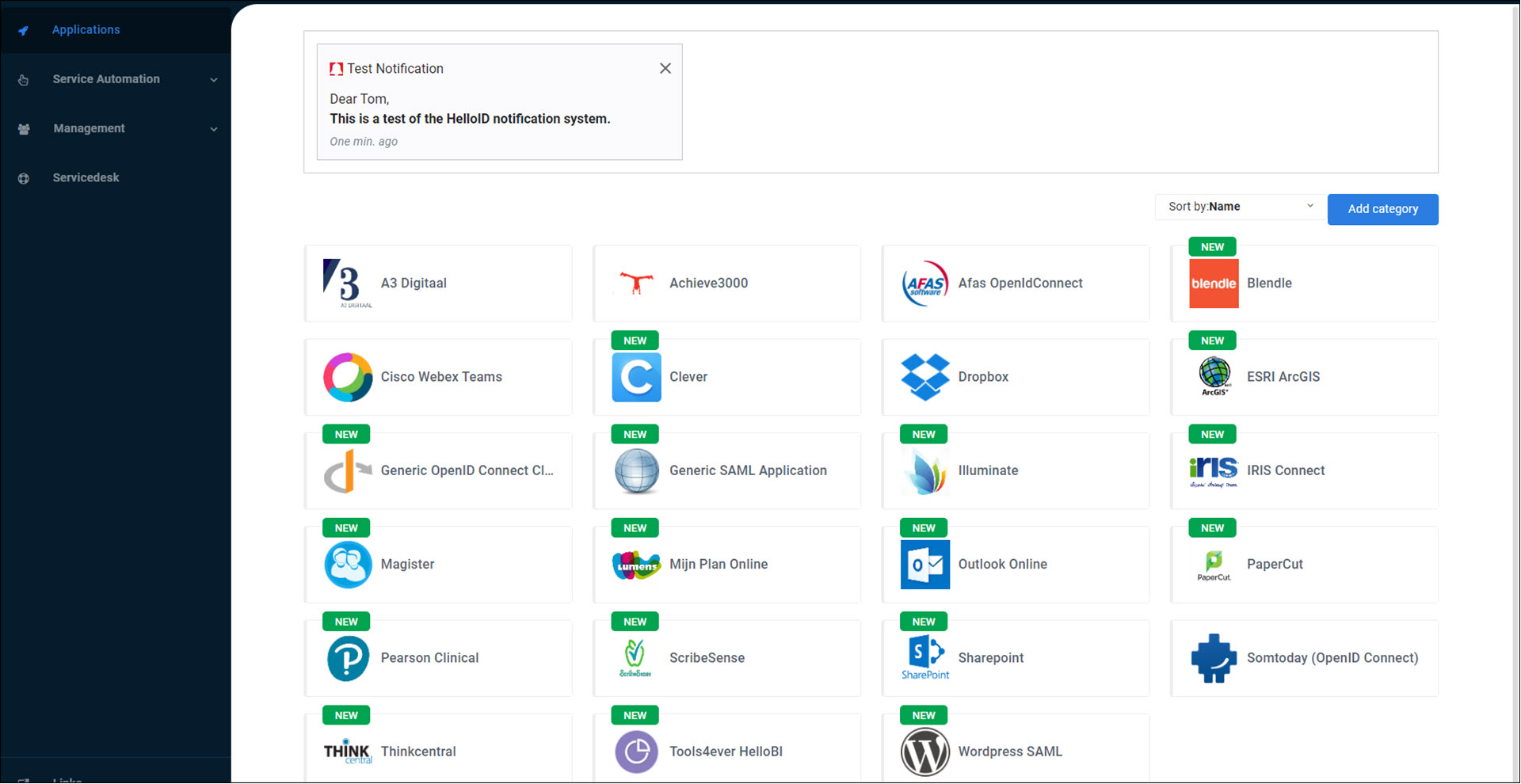Viewport: 1521px width, 784px height.
Task: Open Servicedesk from the sidebar
Action: click(86, 177)
